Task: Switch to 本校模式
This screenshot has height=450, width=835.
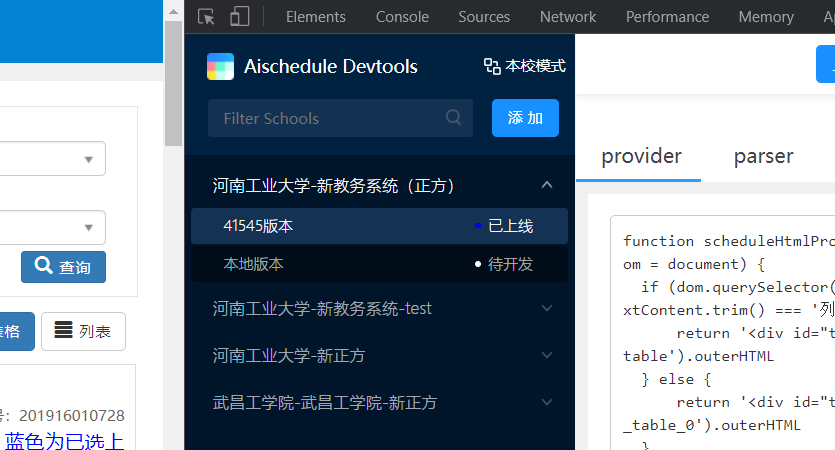Action: 525,66
